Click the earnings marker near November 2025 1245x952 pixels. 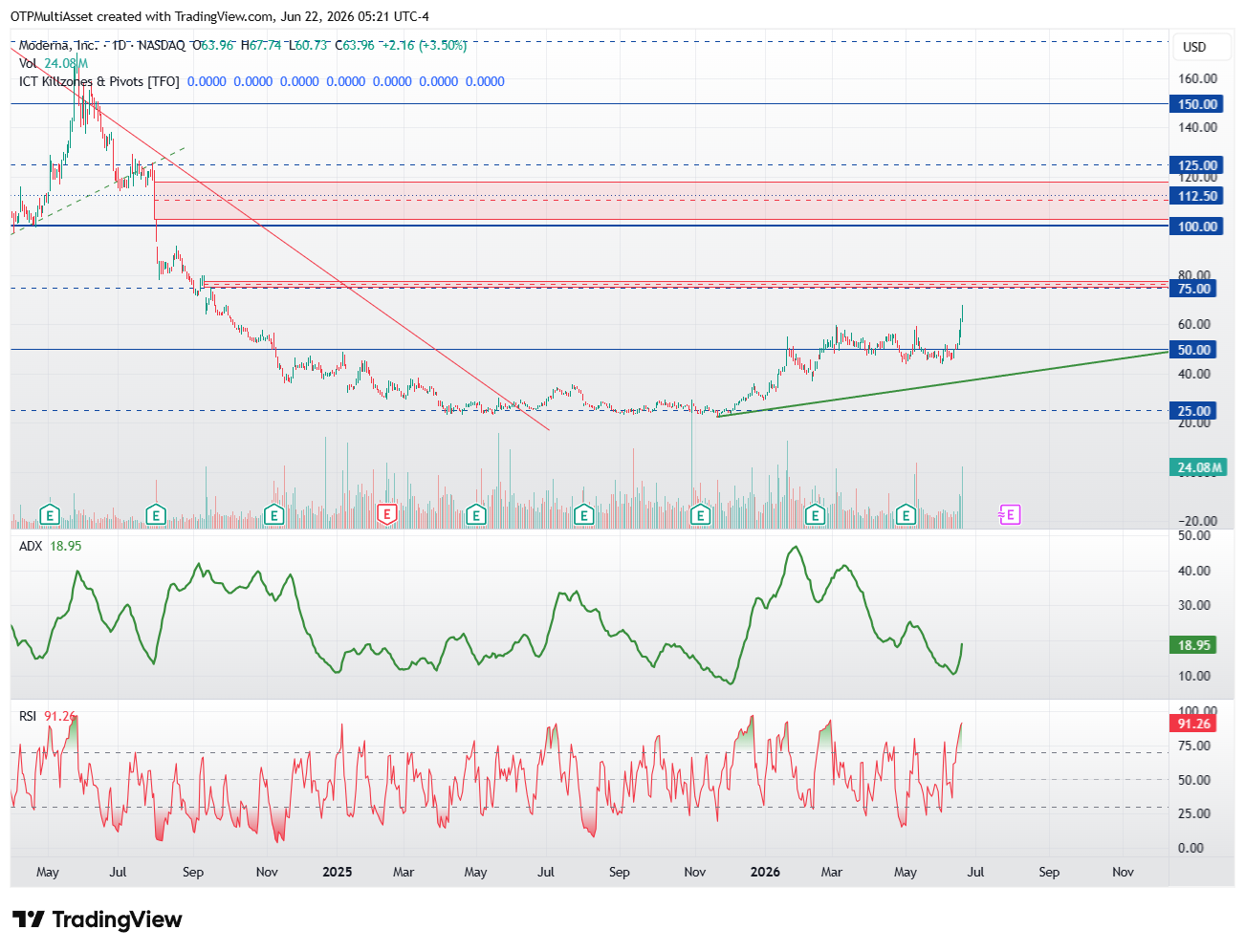[x=700, y=515]
